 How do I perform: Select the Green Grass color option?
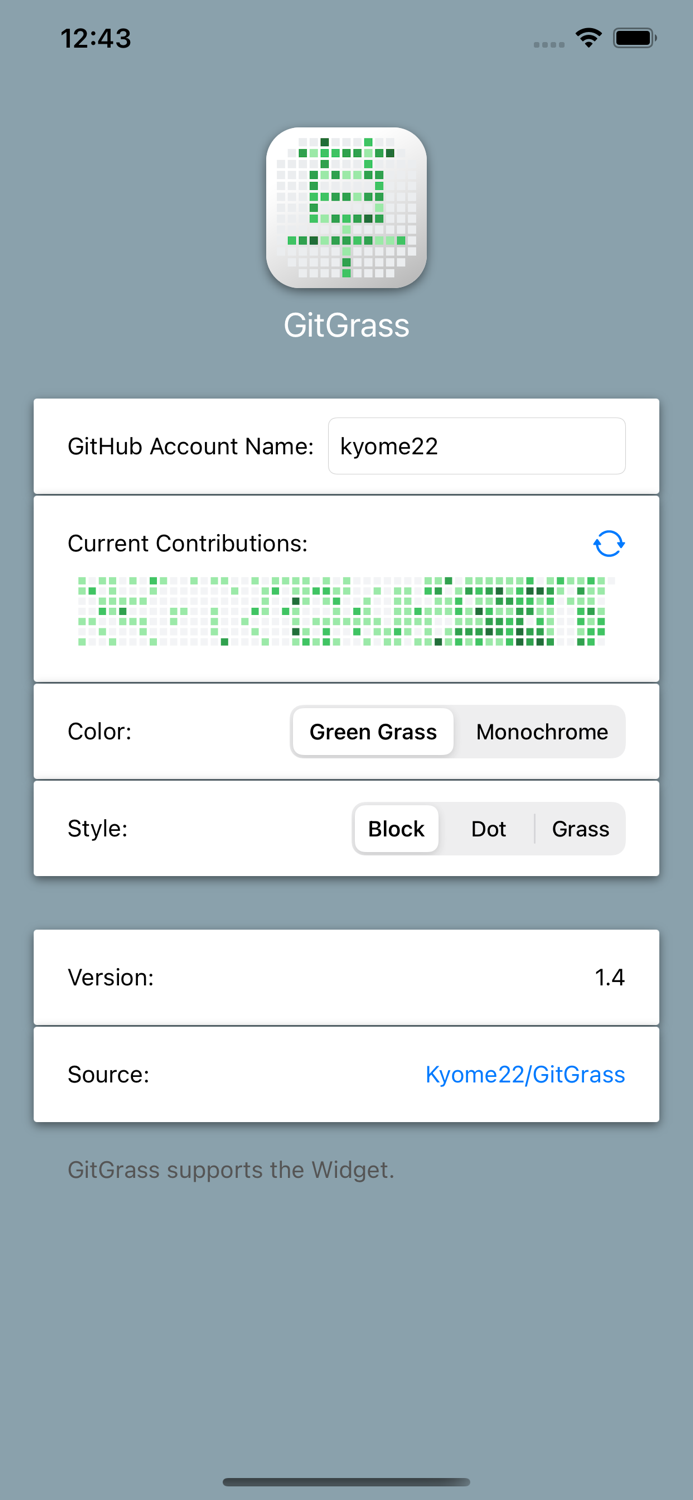point(373,731)
